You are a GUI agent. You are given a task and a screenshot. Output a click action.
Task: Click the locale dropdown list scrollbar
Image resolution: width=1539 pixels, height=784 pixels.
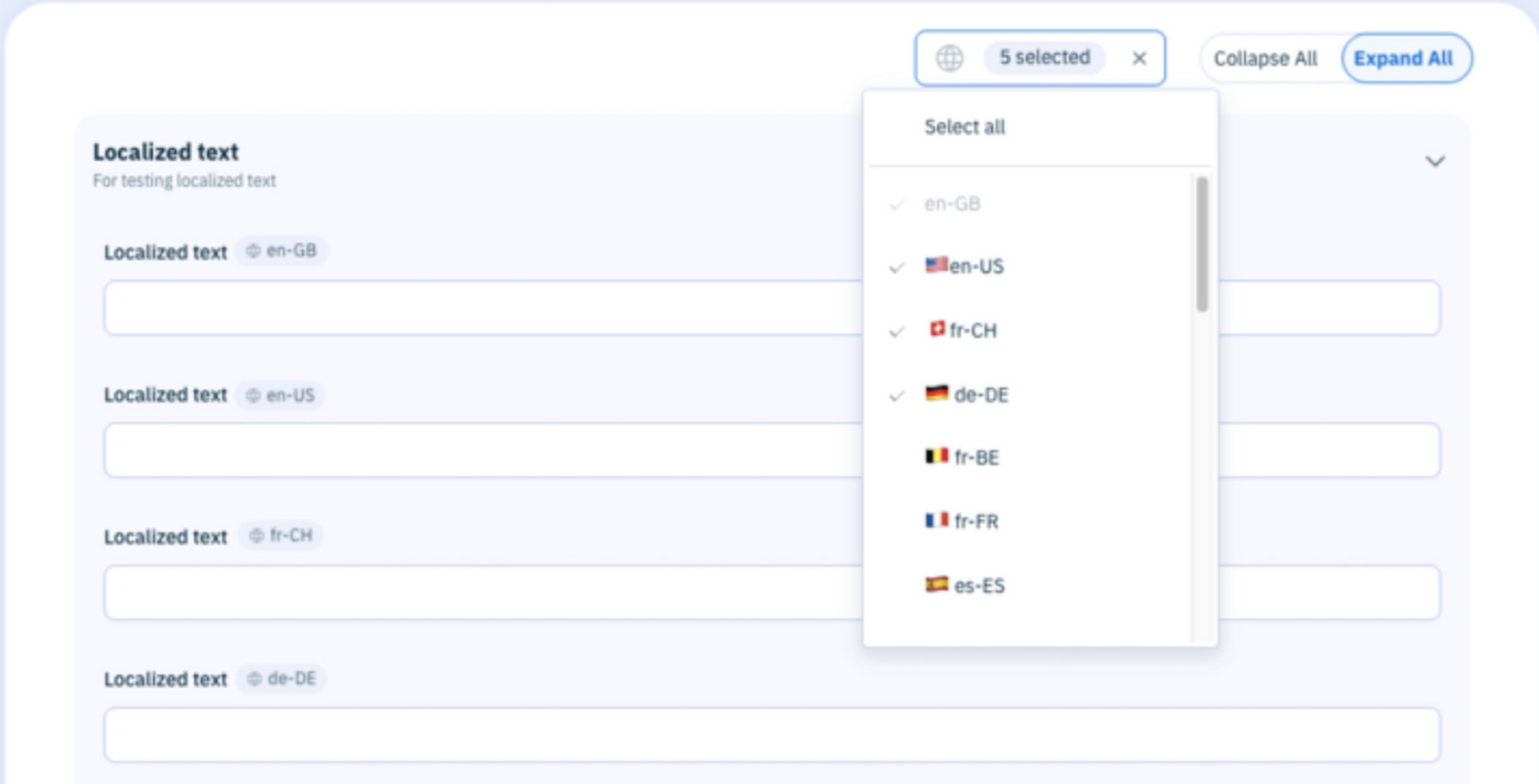(x=1201, y=244)
